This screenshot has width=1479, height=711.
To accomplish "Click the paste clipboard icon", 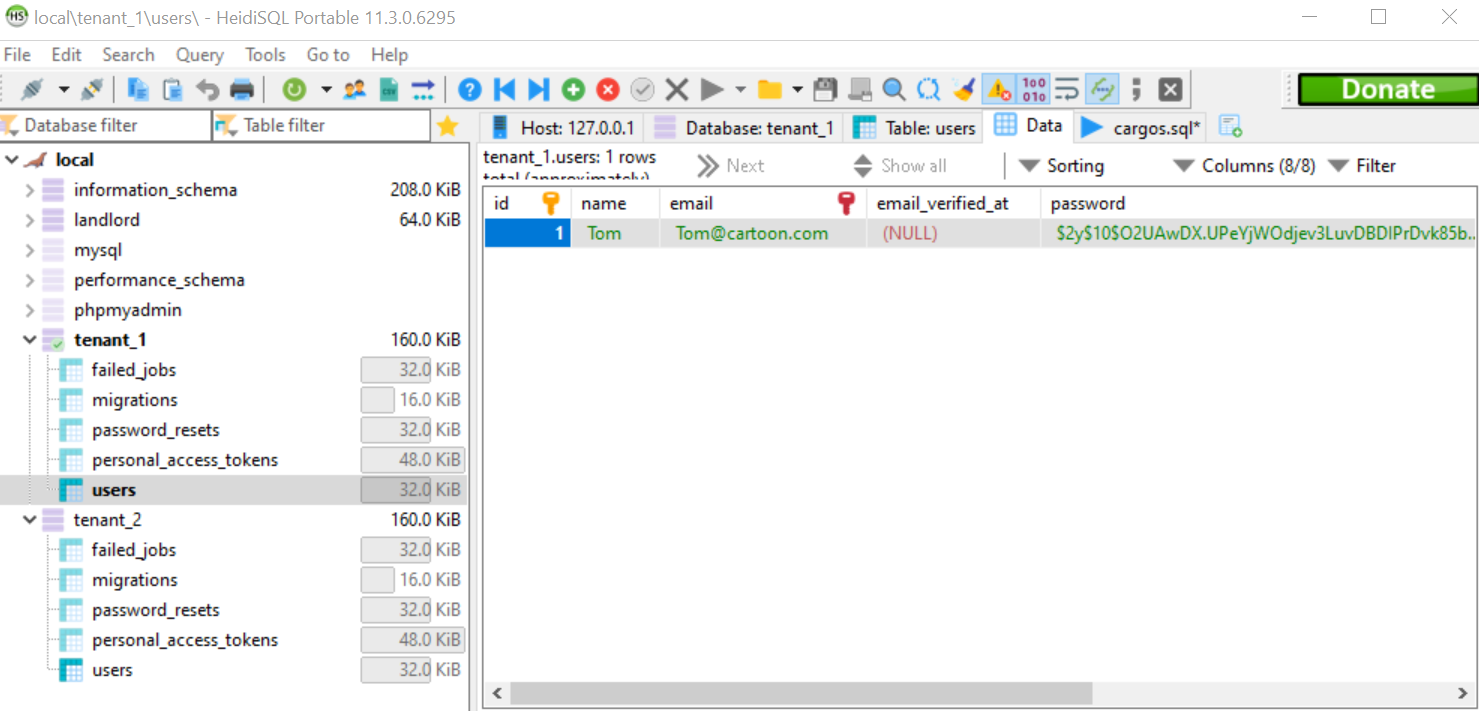I will tap(173, 90).
